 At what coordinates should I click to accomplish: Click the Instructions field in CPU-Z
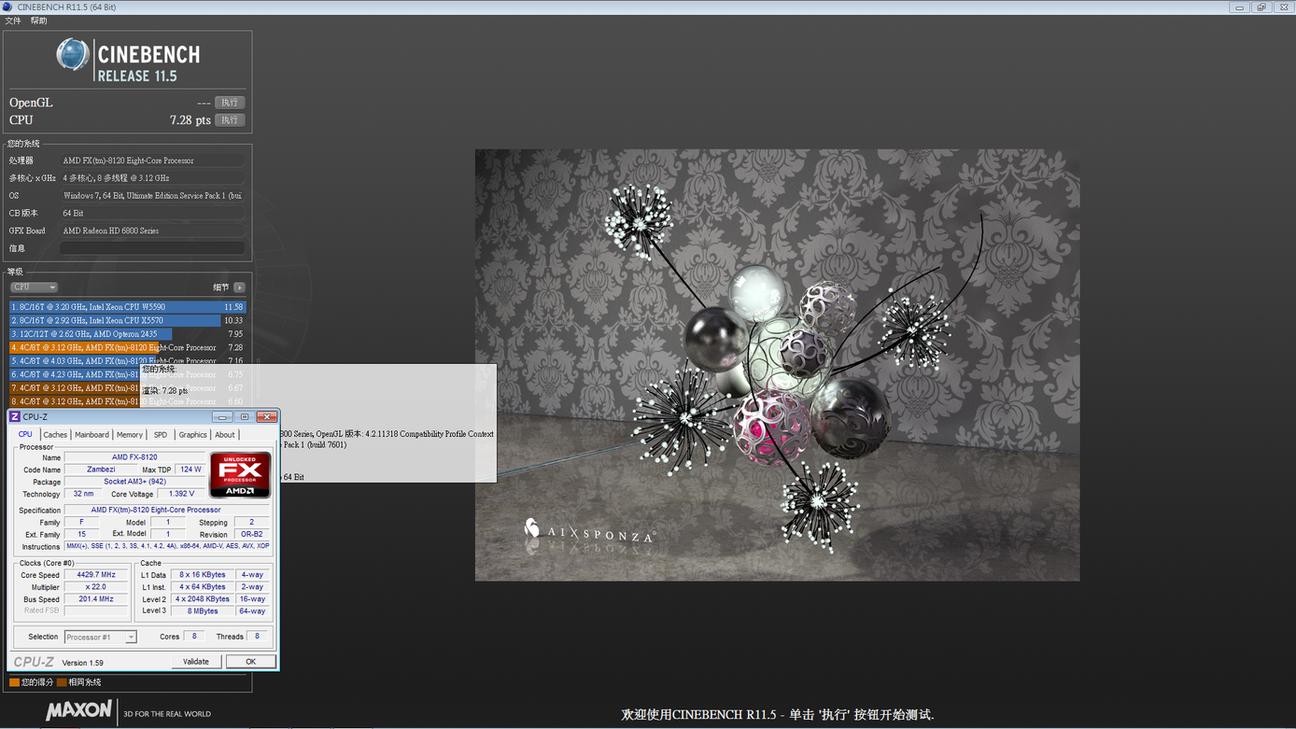coord(167,547)
